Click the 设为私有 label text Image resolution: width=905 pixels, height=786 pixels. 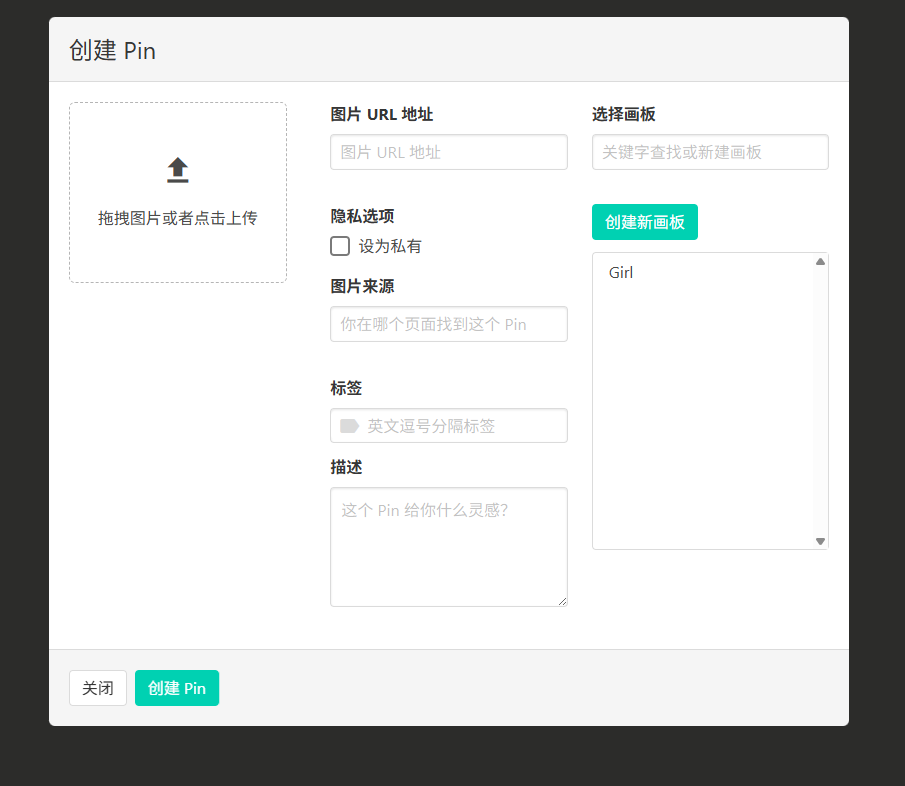click(x=390, y=246)
